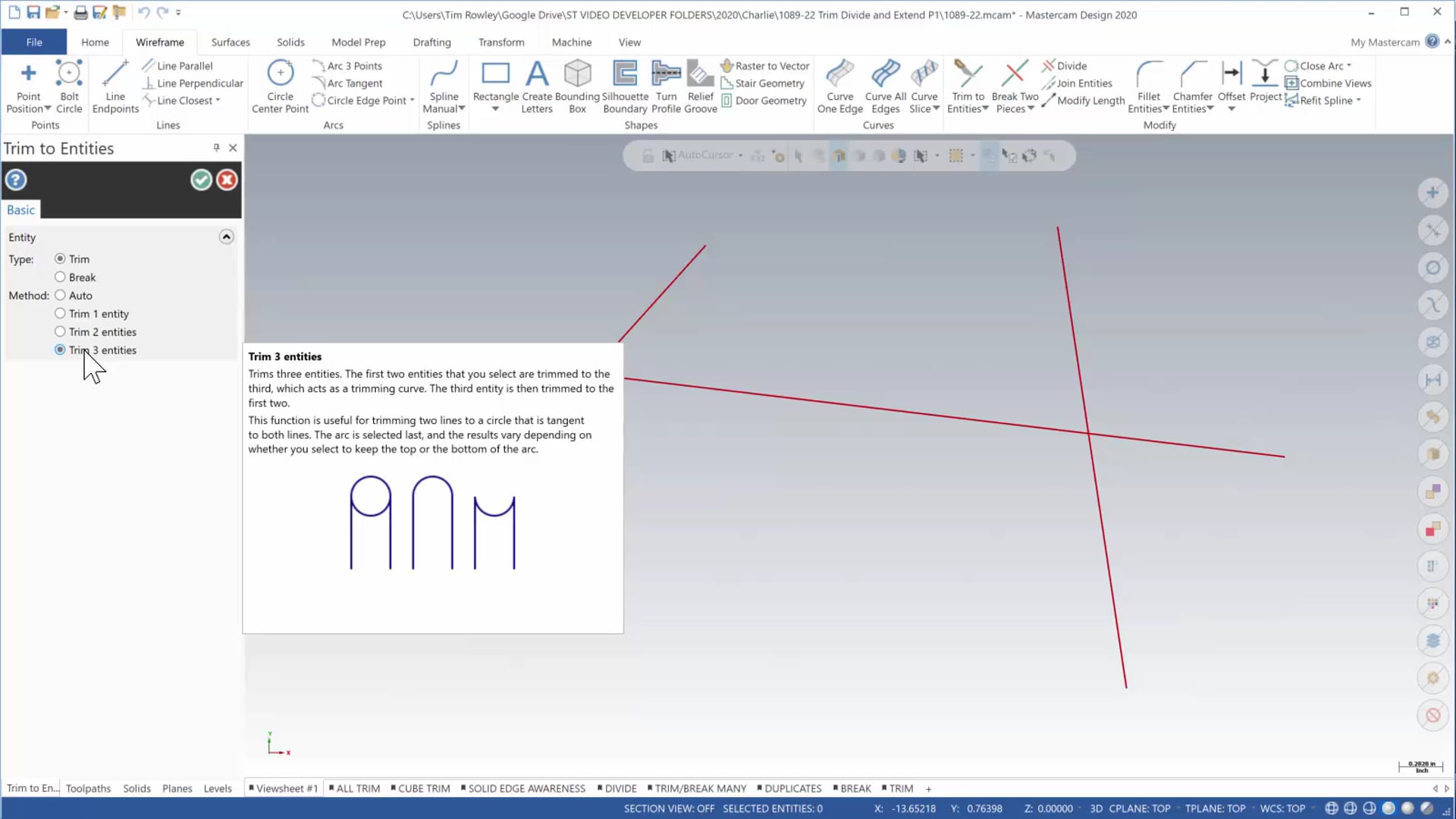Open the Wireframe ribbon tab

pos(159,42)
